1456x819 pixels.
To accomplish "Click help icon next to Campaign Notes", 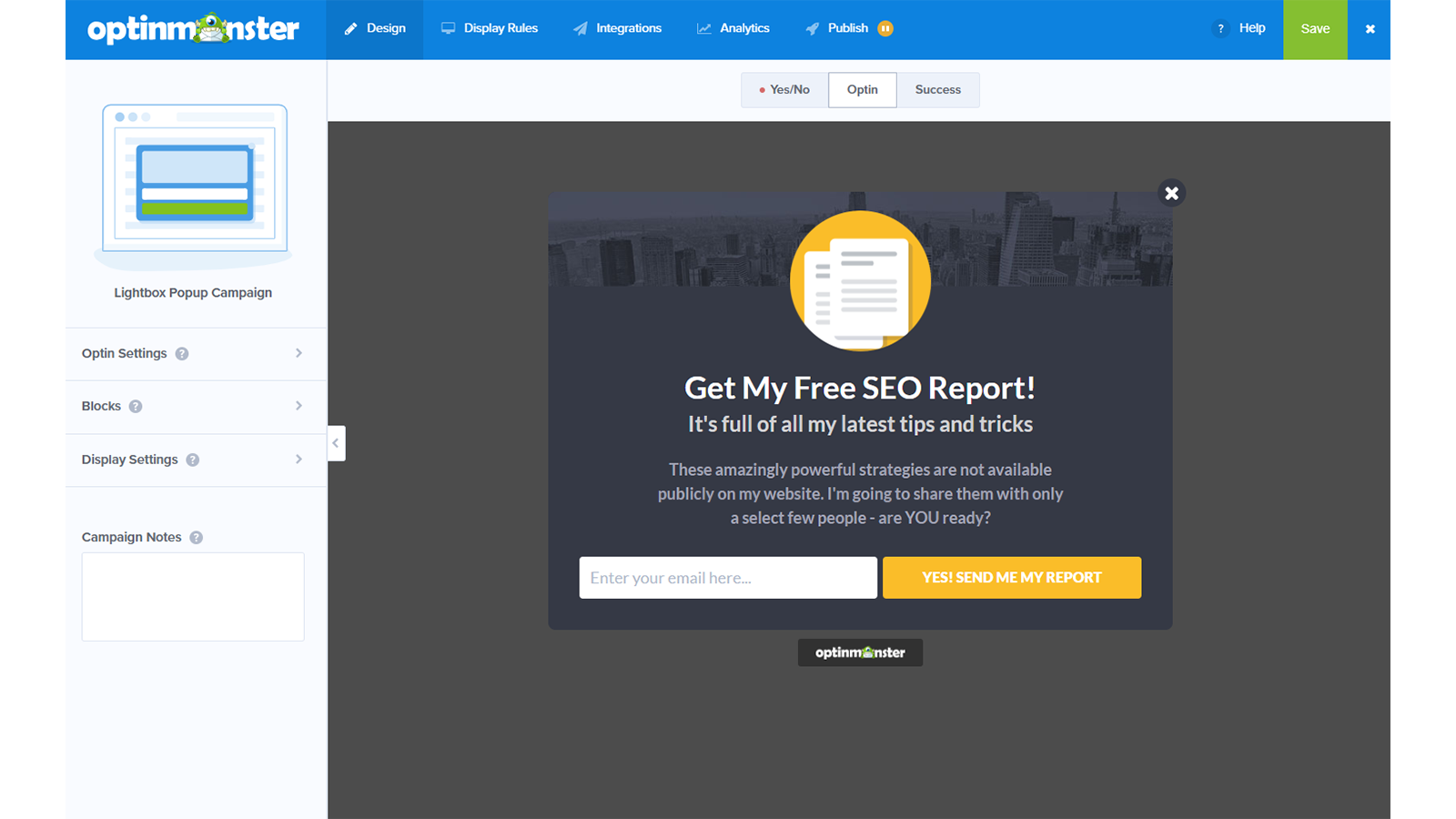I will pos(197,538).
